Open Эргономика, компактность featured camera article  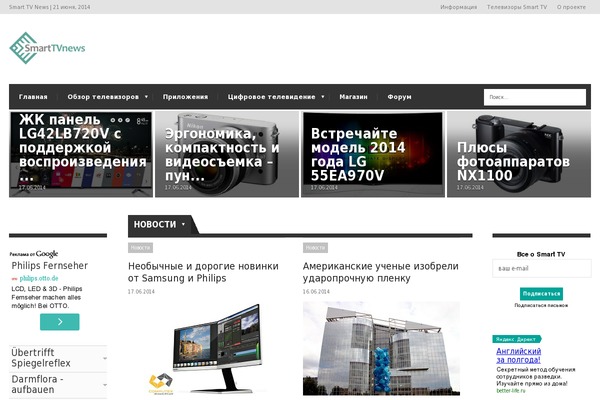click(x=227, y=154)
